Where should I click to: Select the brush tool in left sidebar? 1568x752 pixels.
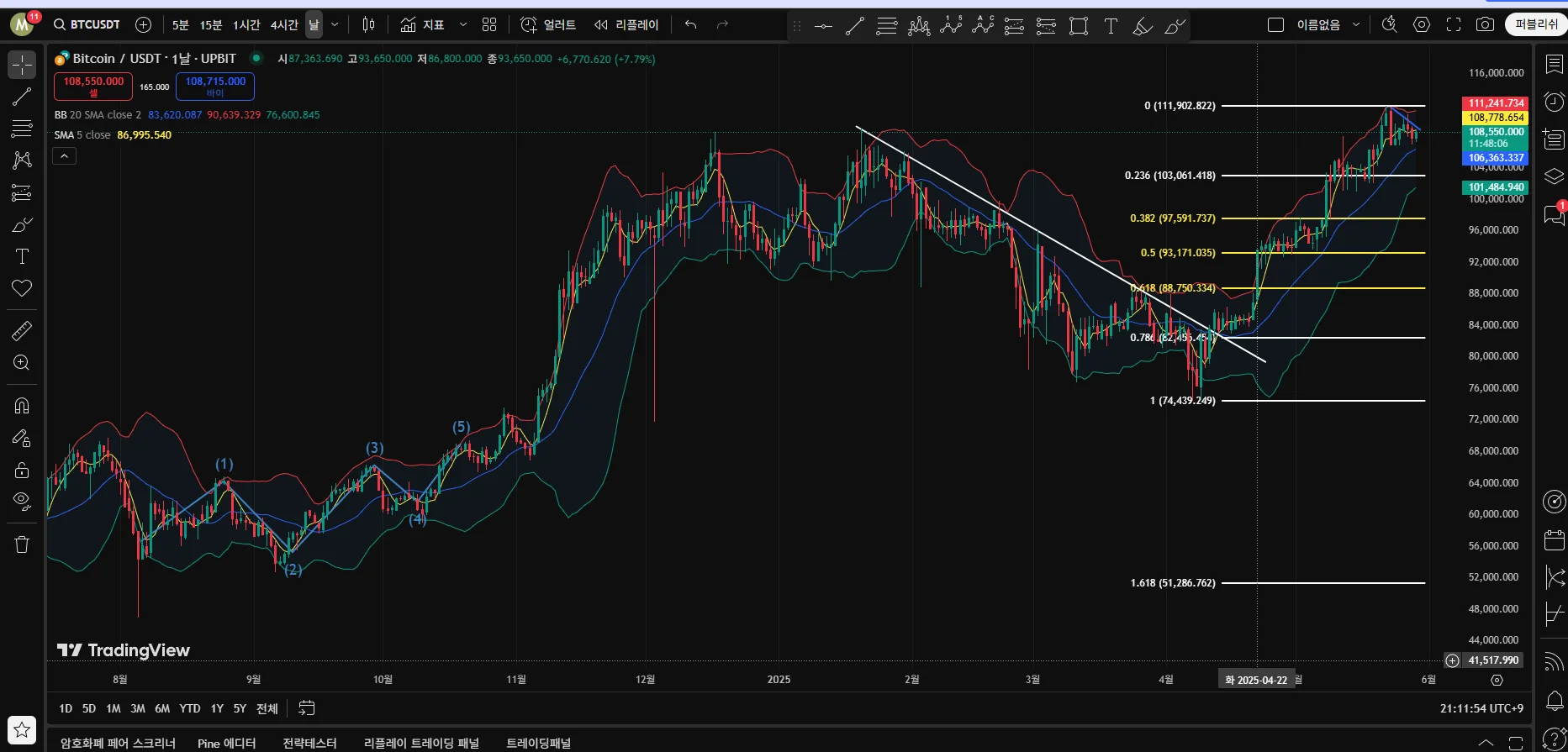coord(22,224)
